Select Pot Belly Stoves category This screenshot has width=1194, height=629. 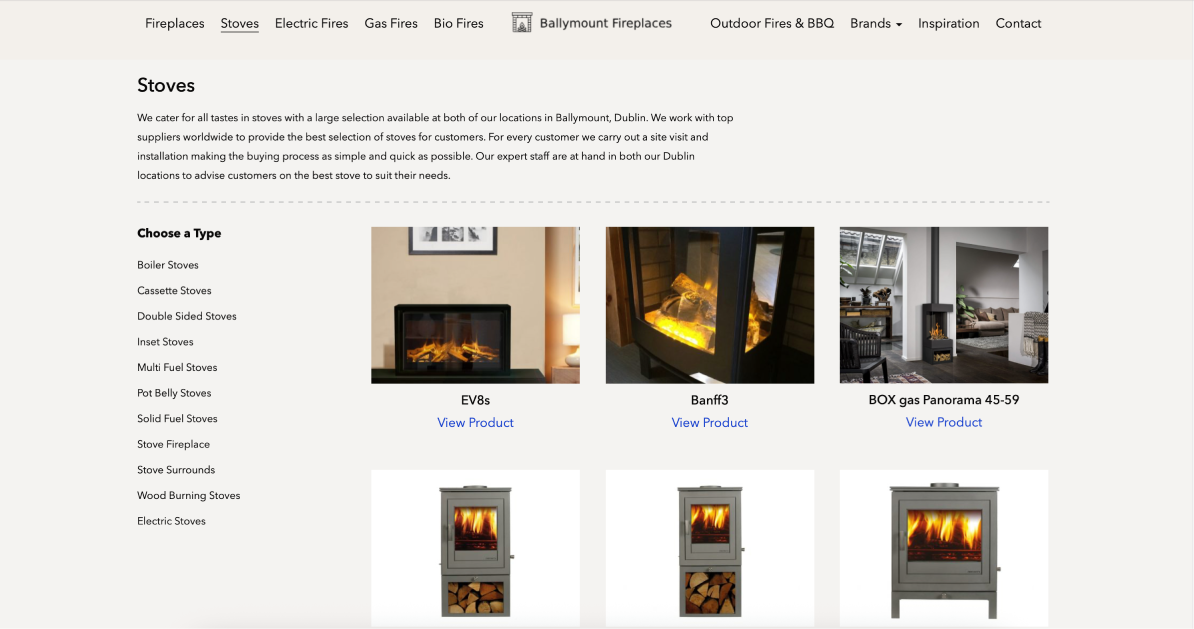174,393
